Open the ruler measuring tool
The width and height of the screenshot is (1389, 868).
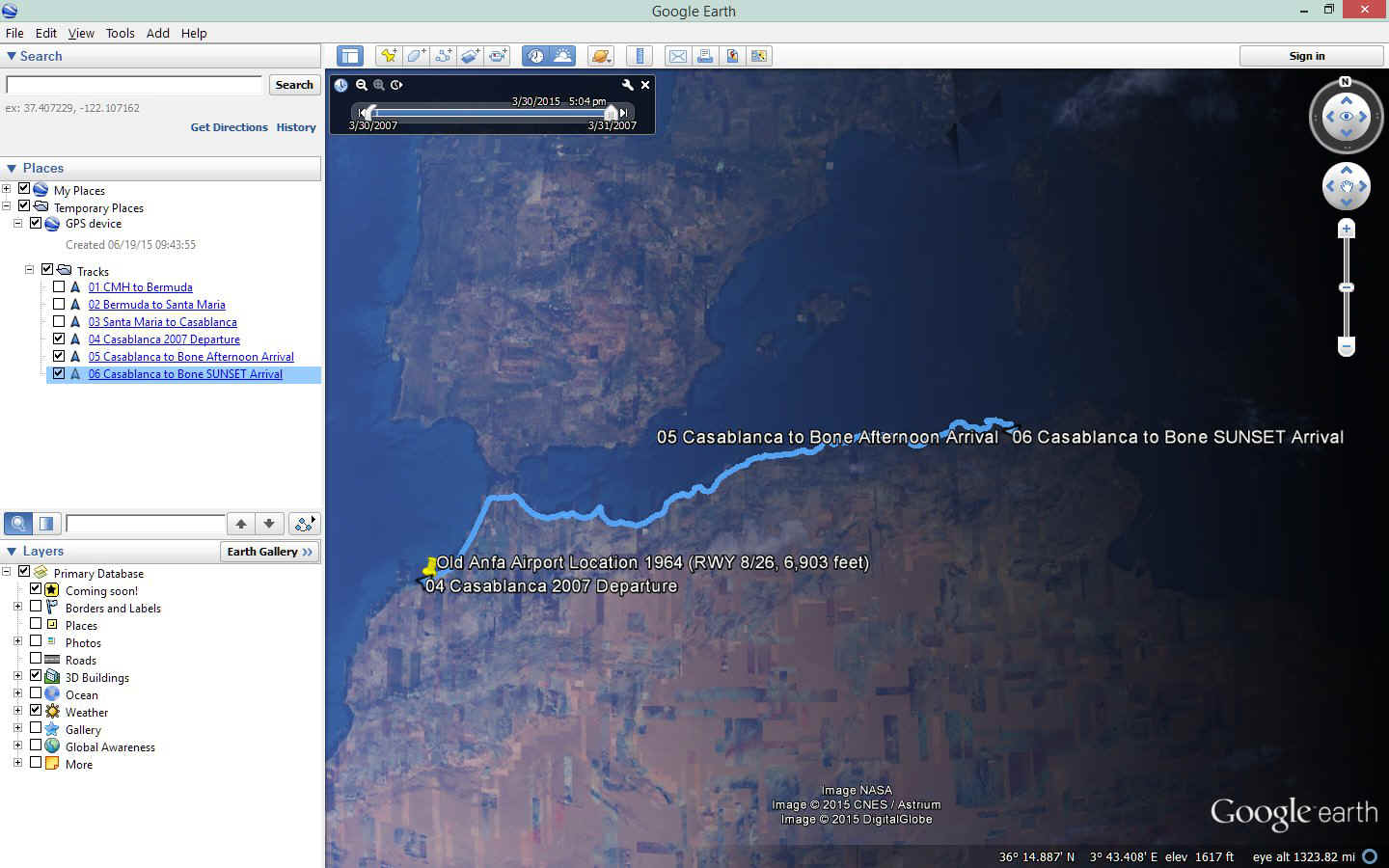[639, 56]
